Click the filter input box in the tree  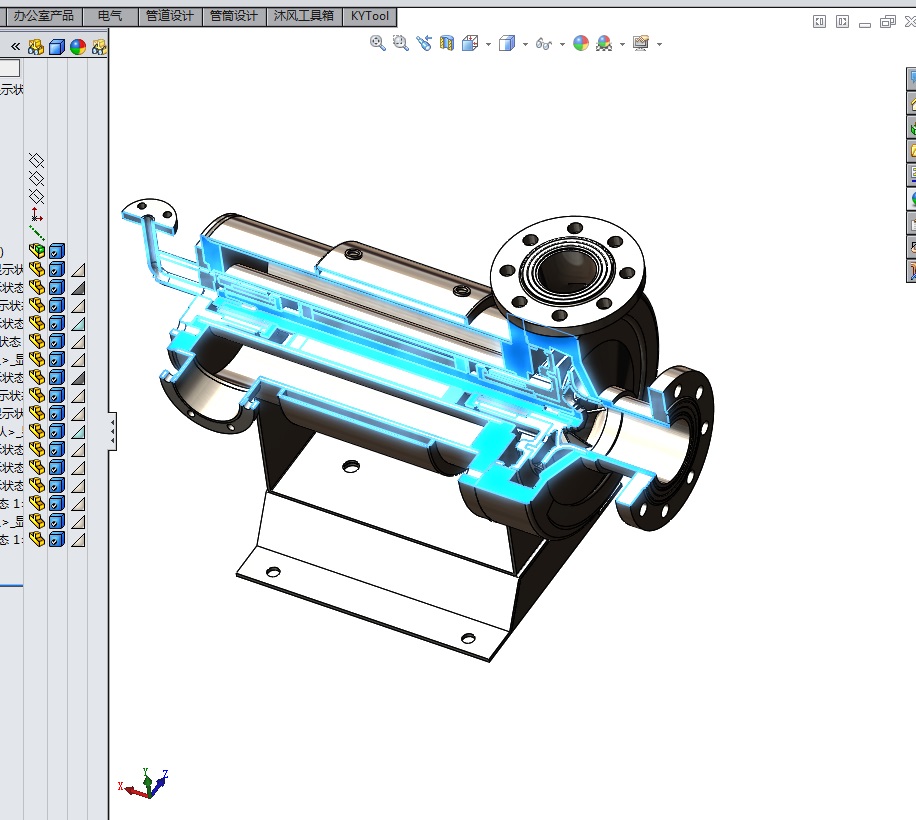10,68
